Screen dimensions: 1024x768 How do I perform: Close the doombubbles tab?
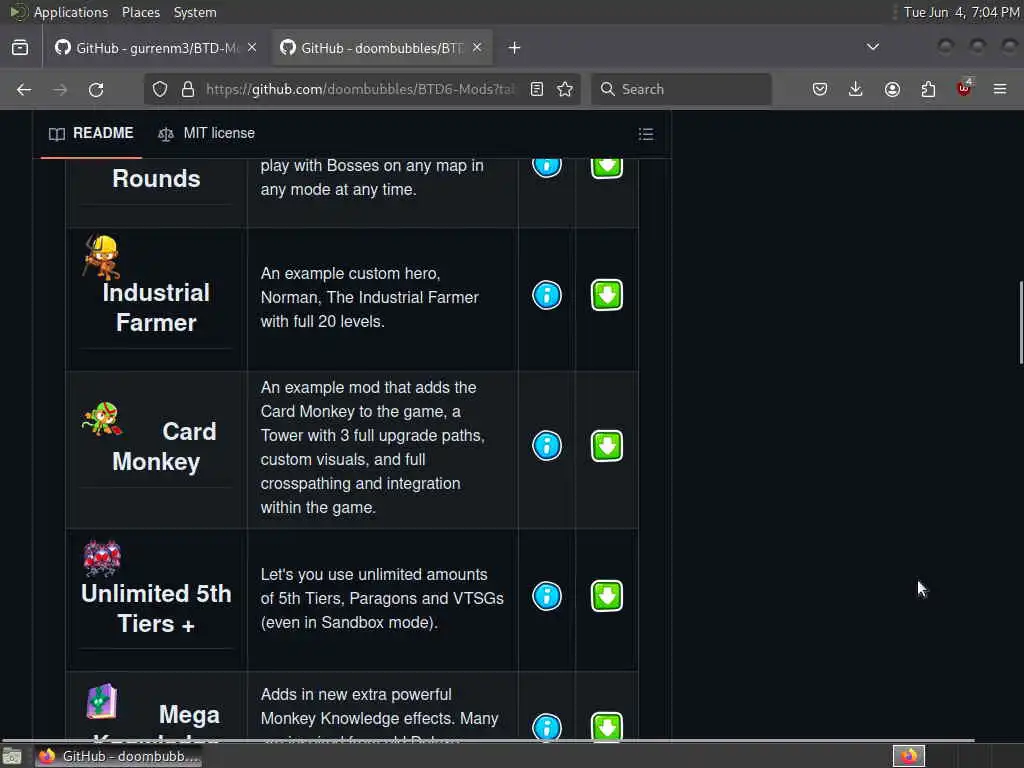coord(477,48)
